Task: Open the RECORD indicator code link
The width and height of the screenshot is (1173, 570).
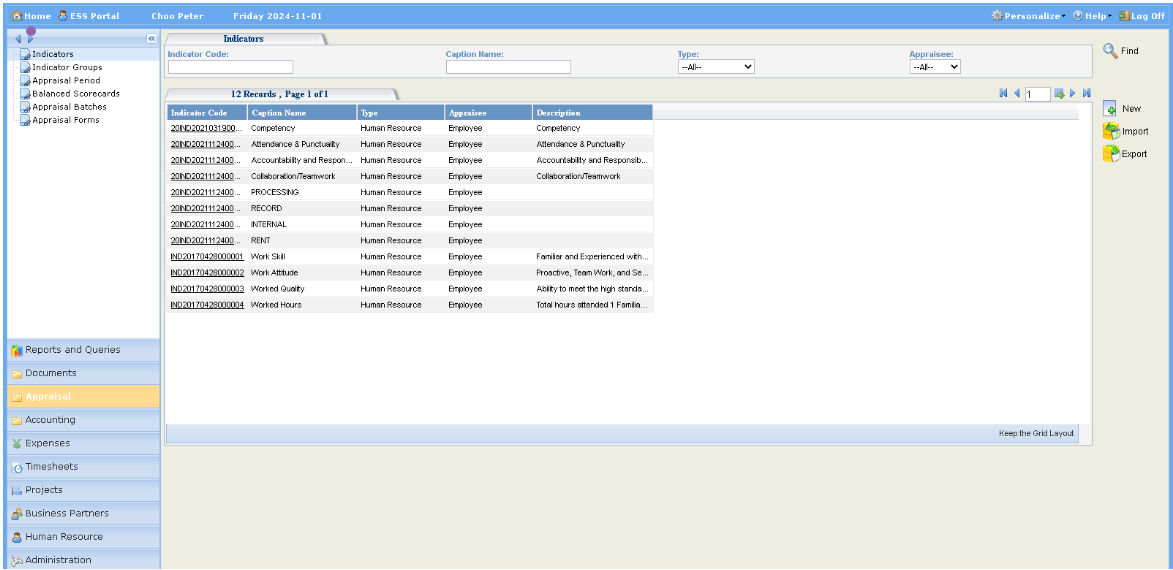Action: 207,209
